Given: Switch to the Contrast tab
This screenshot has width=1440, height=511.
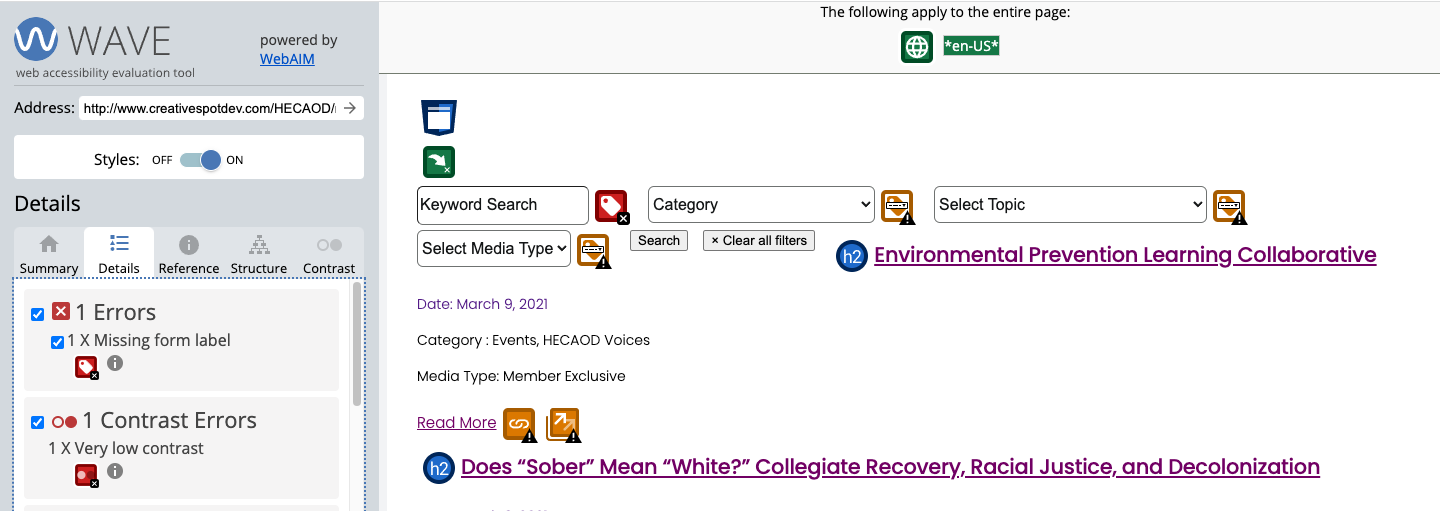Looking at the screenshot, I should click(x=329, y=255).
